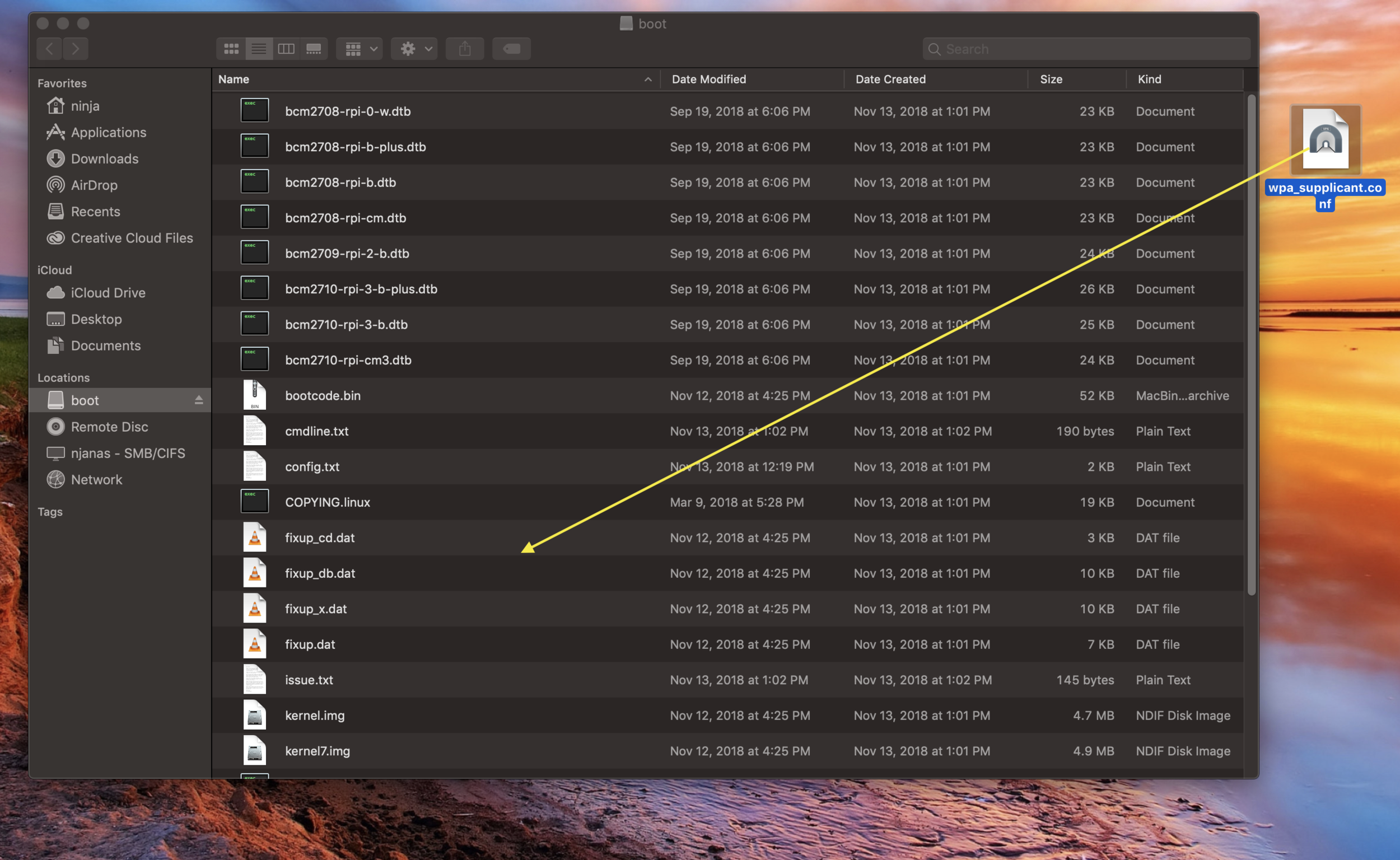1400x860 pixels.
Task: Select the config.txt file
Action: 312,466
